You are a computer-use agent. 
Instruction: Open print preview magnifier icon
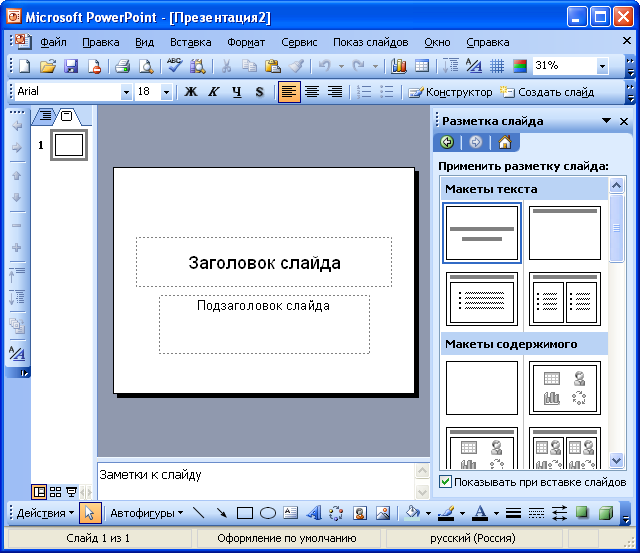click(146, 66)
